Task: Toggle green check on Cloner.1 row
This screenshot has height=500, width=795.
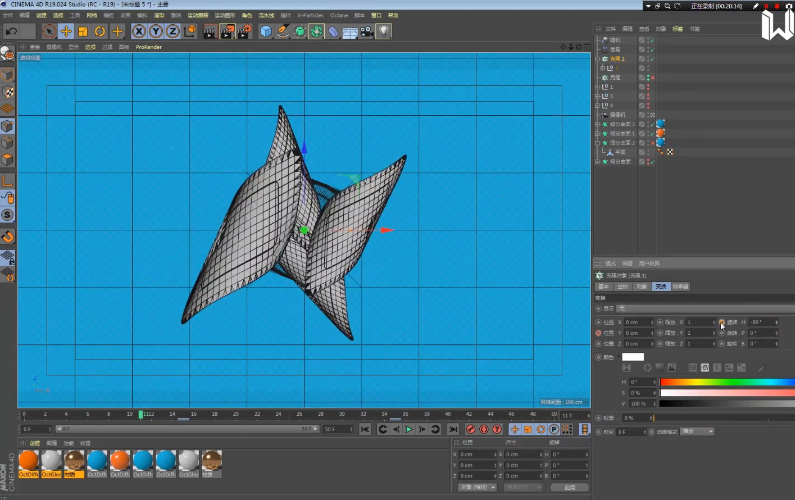Action: [653, 59]
